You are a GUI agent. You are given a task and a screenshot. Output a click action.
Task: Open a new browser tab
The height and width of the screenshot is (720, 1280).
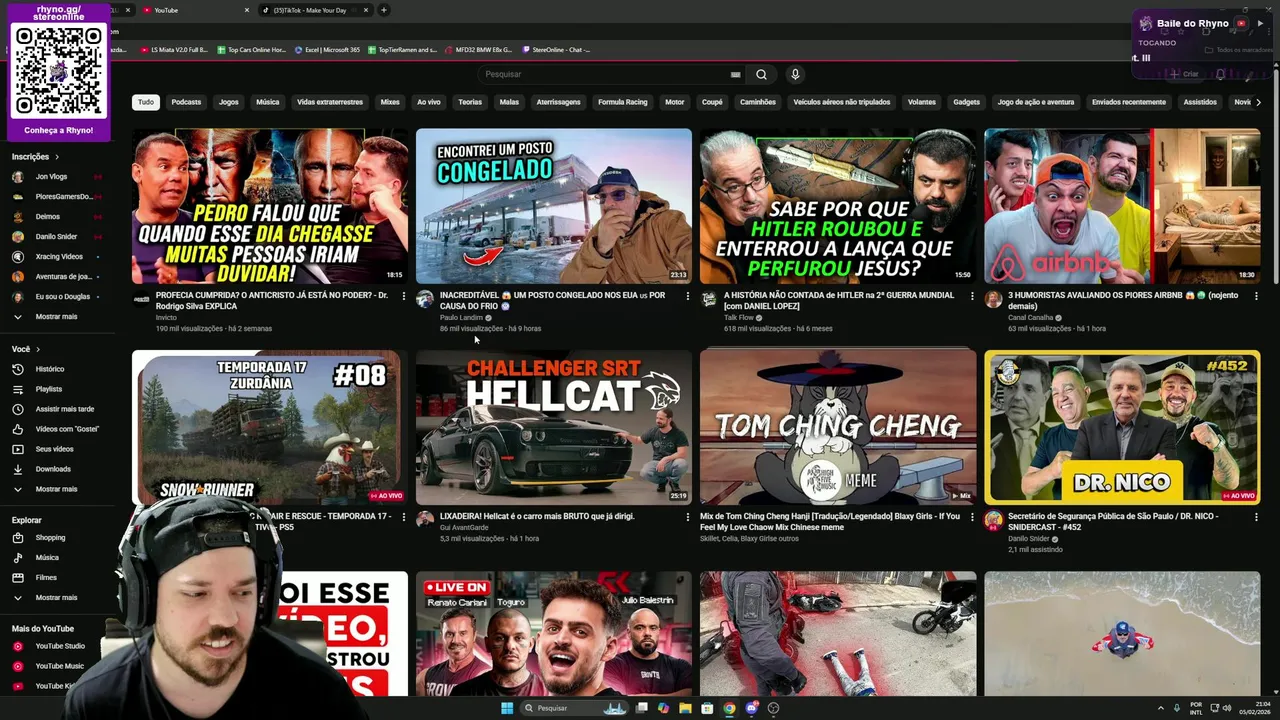click(384, 10)
